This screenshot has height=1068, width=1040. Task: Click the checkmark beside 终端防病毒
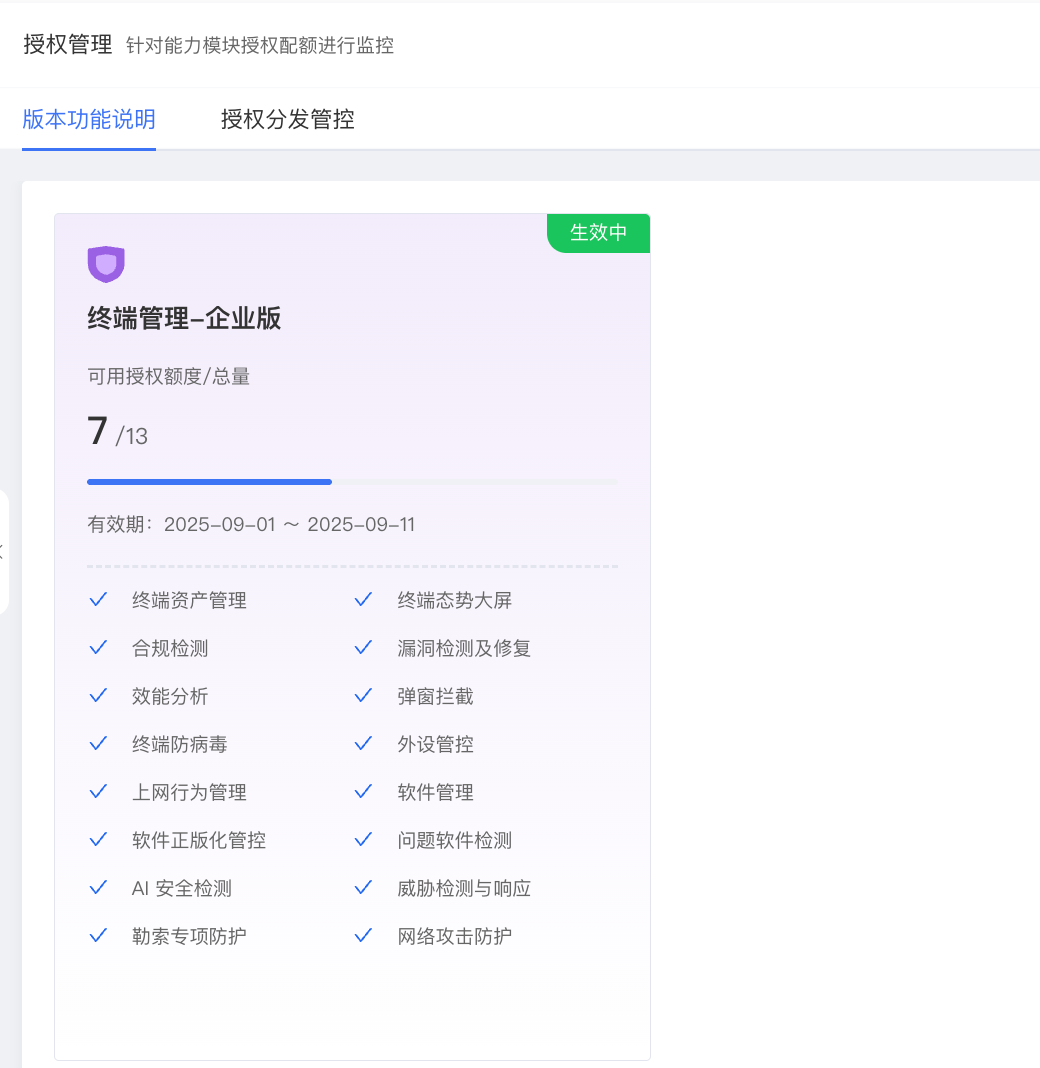pyautogui.click(x=98, y=744)
